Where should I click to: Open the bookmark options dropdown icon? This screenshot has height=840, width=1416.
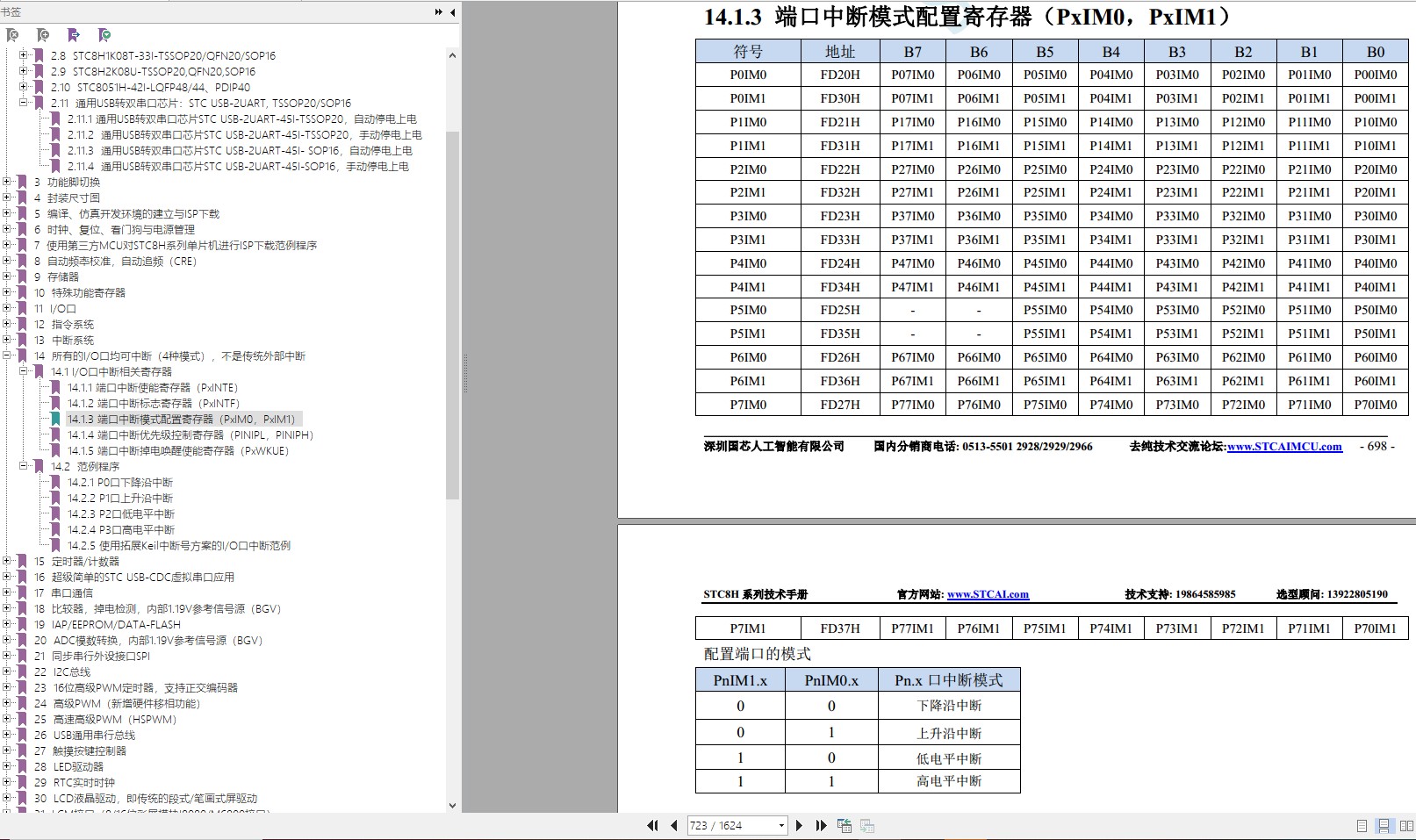pyautogui.click(x=104, y=35)
